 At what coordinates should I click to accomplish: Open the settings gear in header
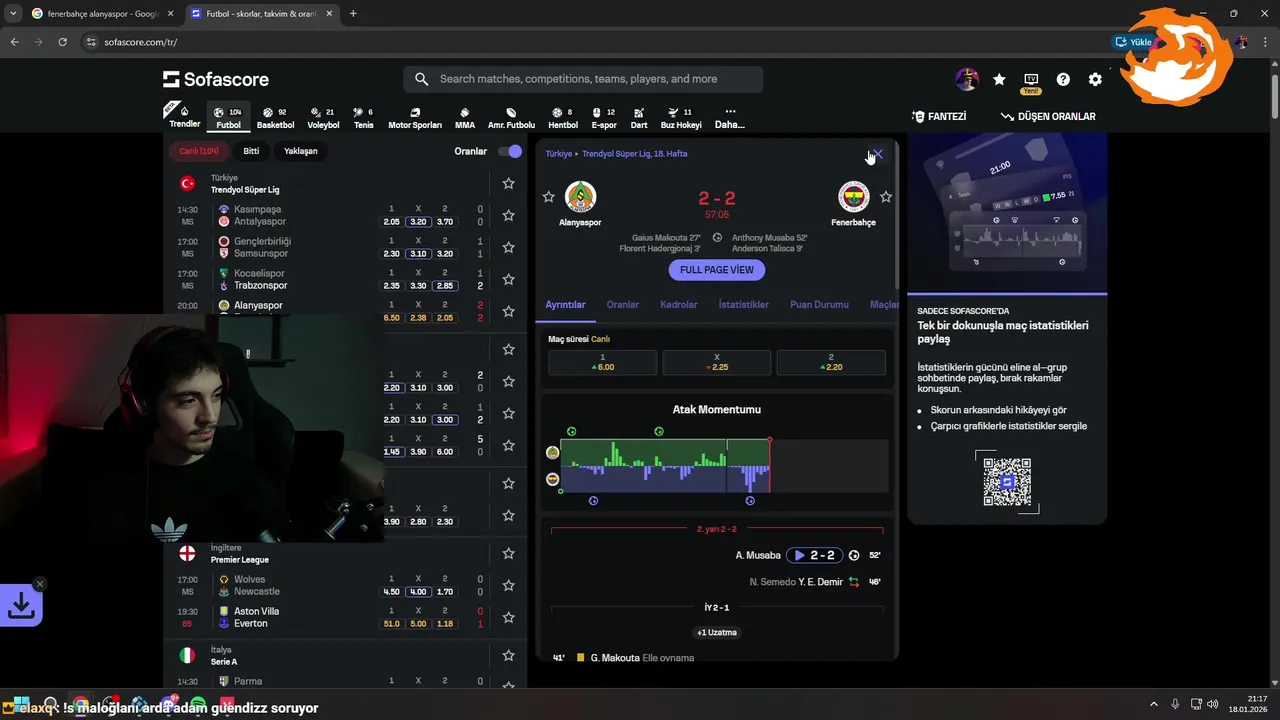tap(1095, 79)
